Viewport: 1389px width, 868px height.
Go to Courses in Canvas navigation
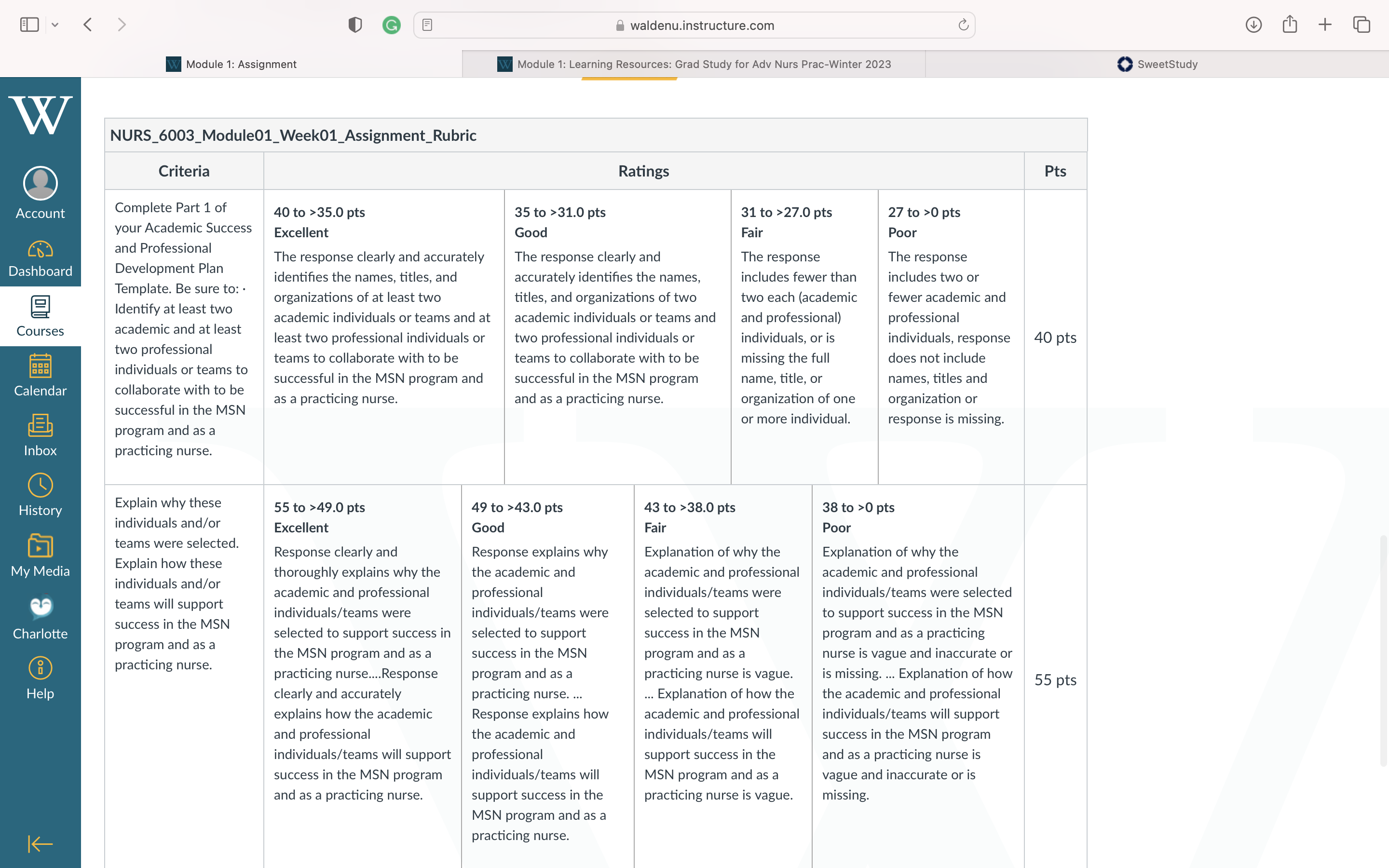(40, 316)
